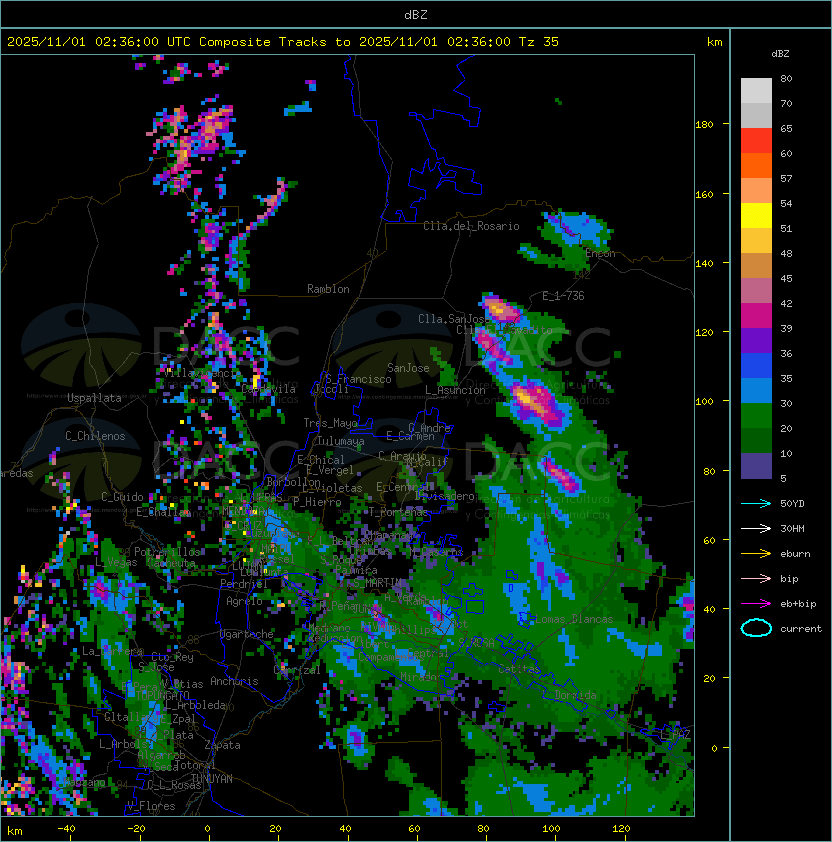Viewport: 832px width, 842px height.
Task: Click the C_Chilenos label
Action: tap(95, 436)
